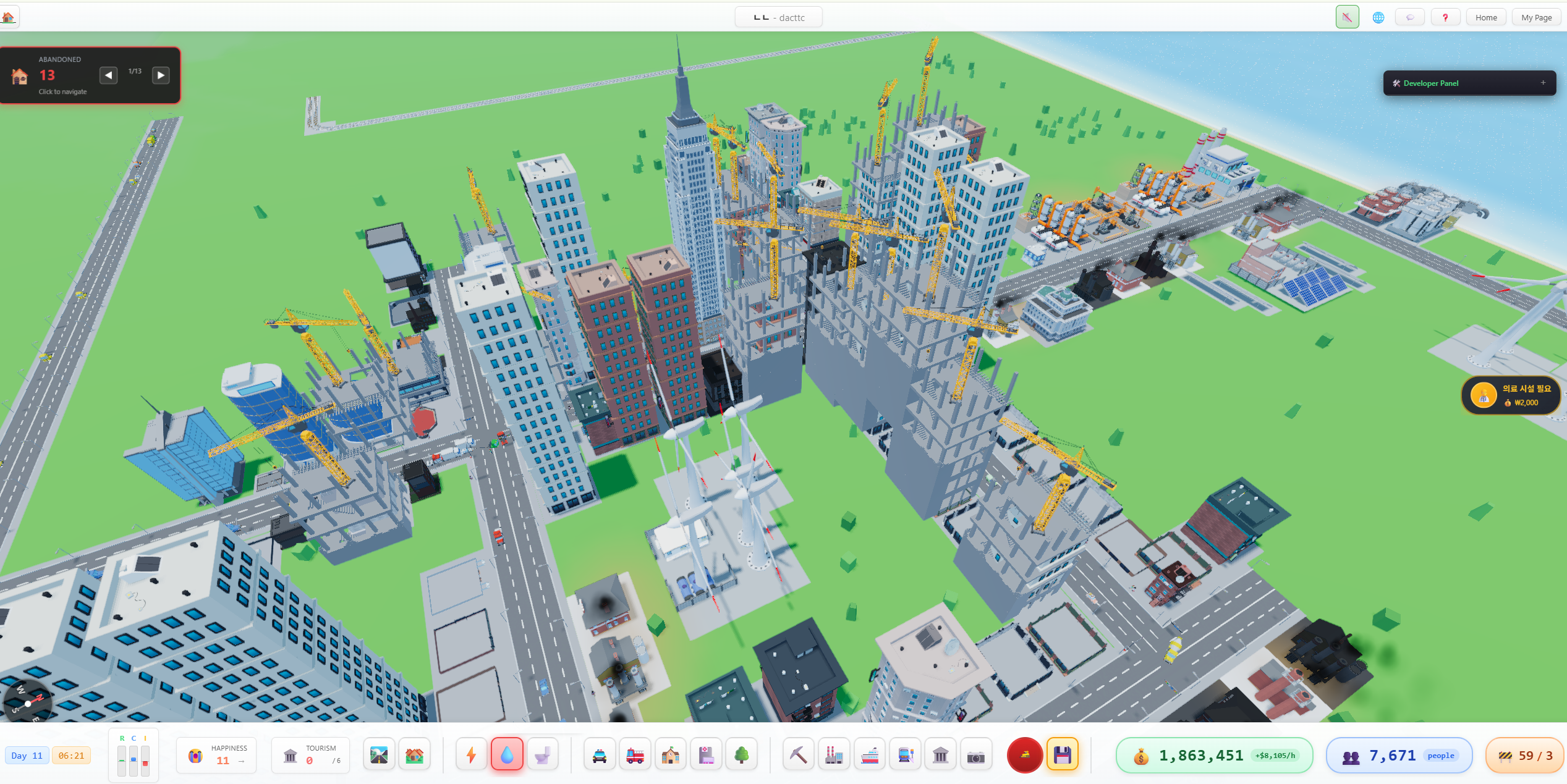Save game with floppy disk icon
This screenshot has height=784, width=1567.
click(1062, 755)
